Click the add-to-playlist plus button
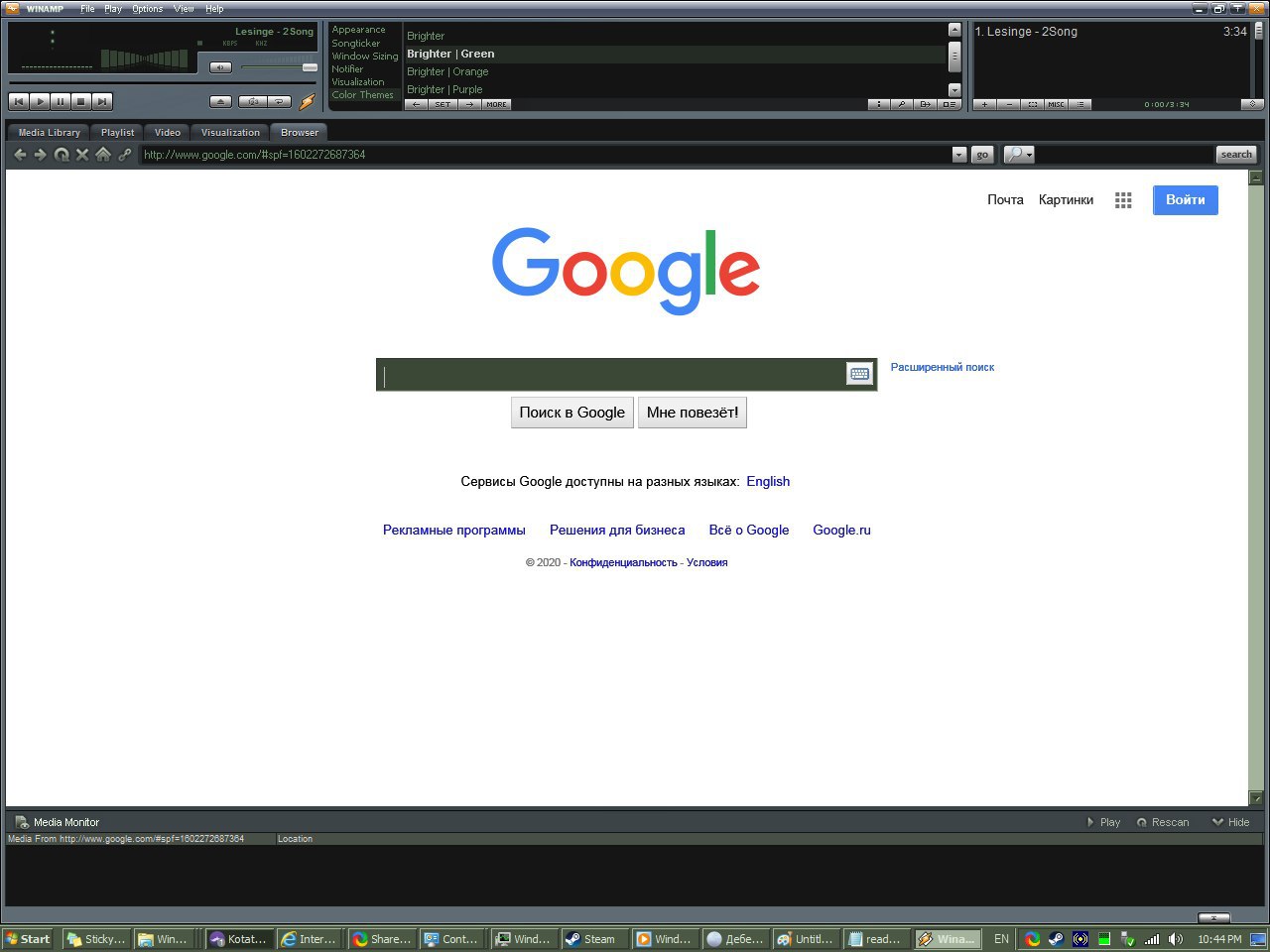 [984, 104]
